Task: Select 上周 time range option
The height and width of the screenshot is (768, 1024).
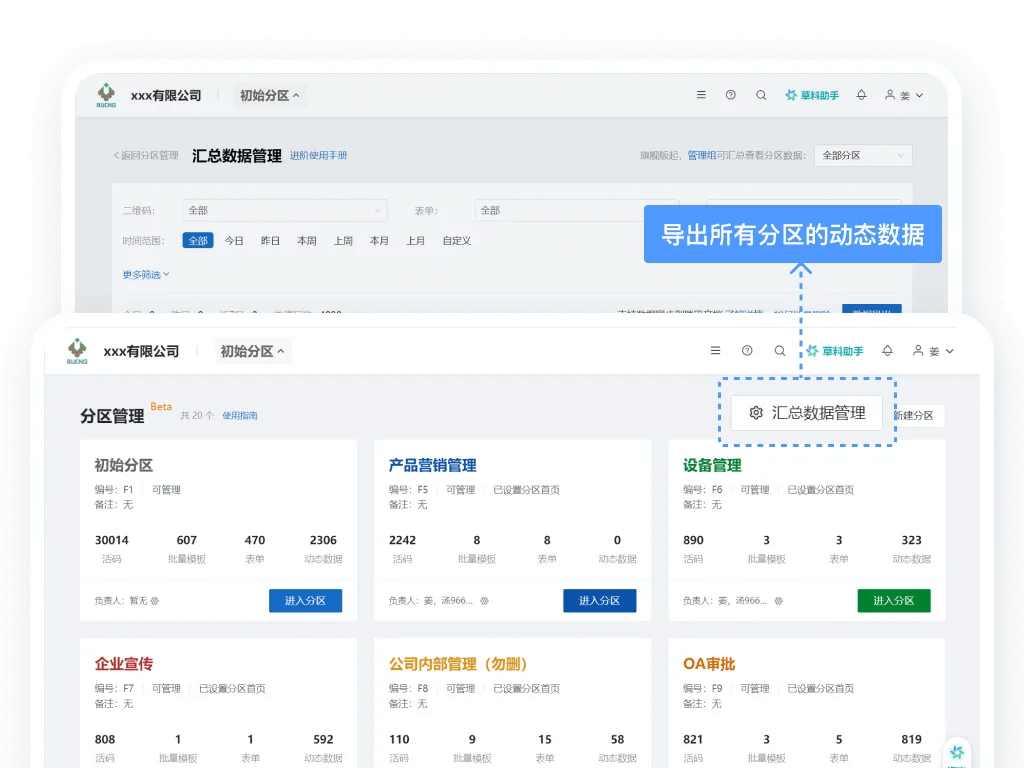Action: click(x=343, y=240)
